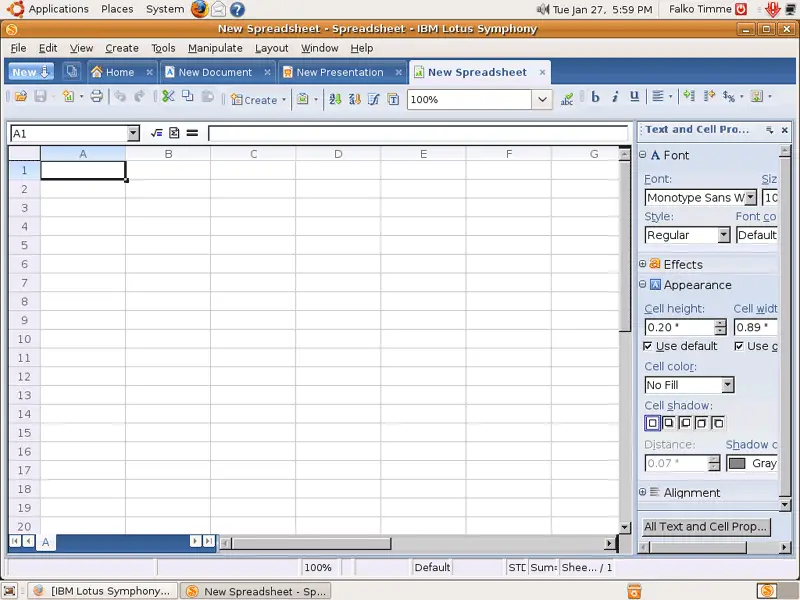This screenshot has height=600, width=800.
Task: Click the volume speaker icon in the panel
Action: tap(543, 9)
